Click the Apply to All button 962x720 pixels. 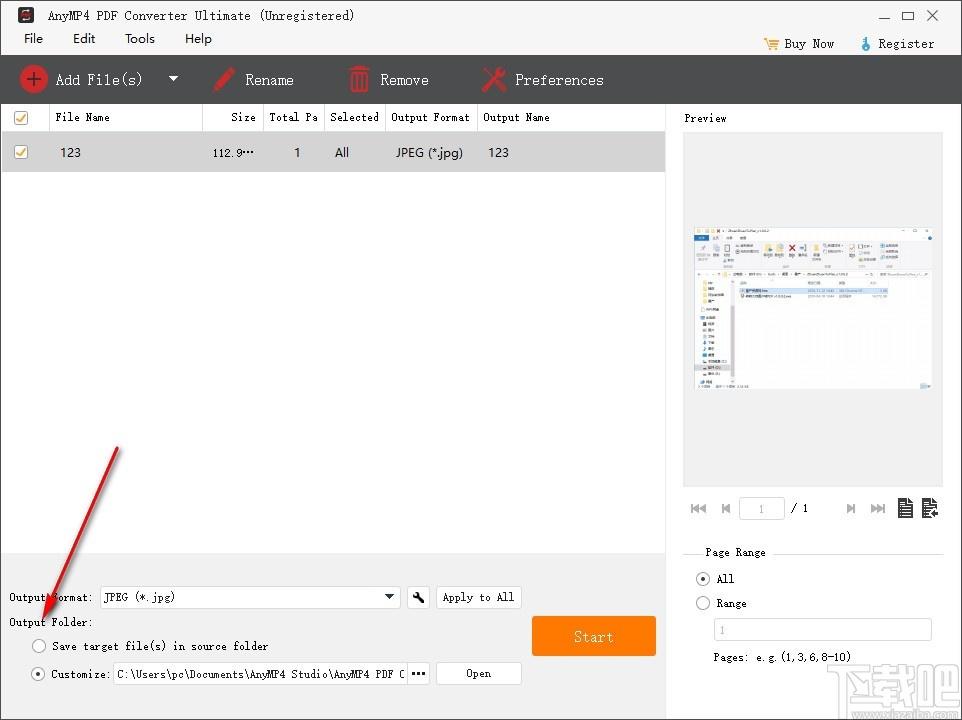pyautogui.click(x=479, y=597)
